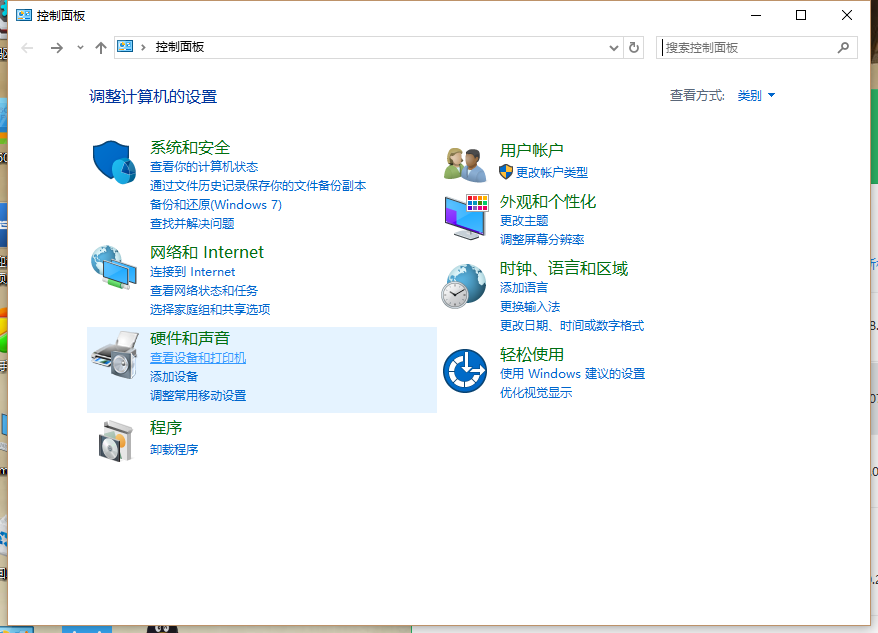Open the Clock, Language and Region icon
The image size is (878, 633).
pos(464,286)
